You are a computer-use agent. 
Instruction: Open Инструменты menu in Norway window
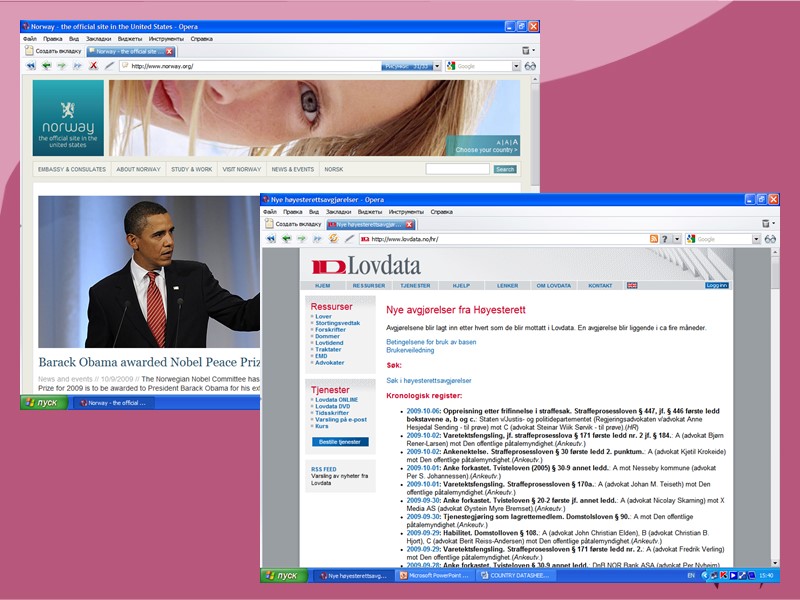166,39
